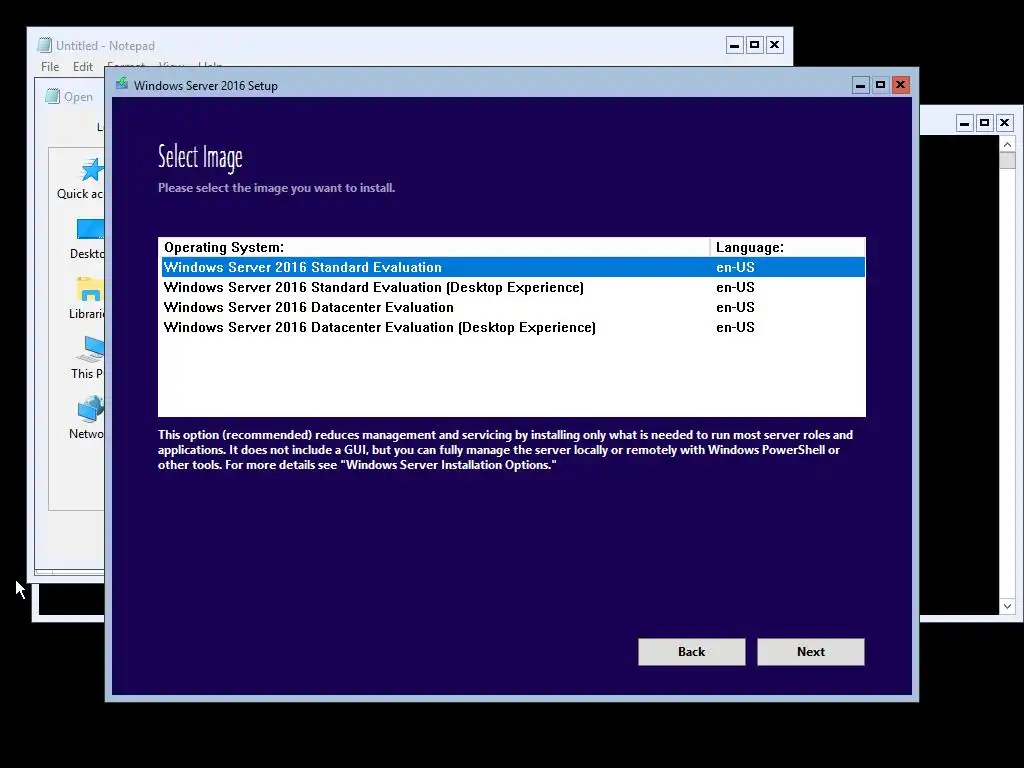This screenshot has width=1024, height=768.
Task: Click the Notepad title bar icon
Action: tap(44, 45)
